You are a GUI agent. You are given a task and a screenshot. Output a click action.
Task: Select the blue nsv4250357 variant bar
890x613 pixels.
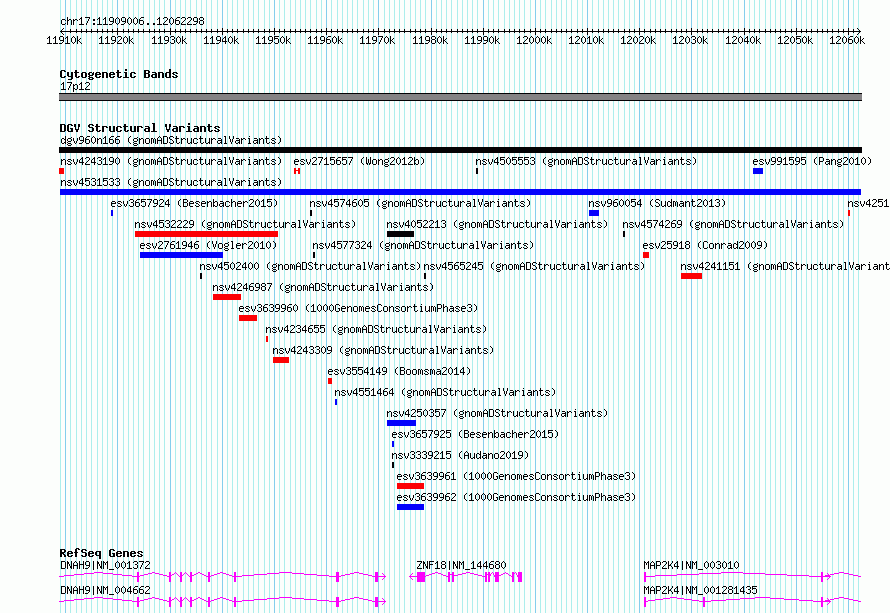(401, 423)
